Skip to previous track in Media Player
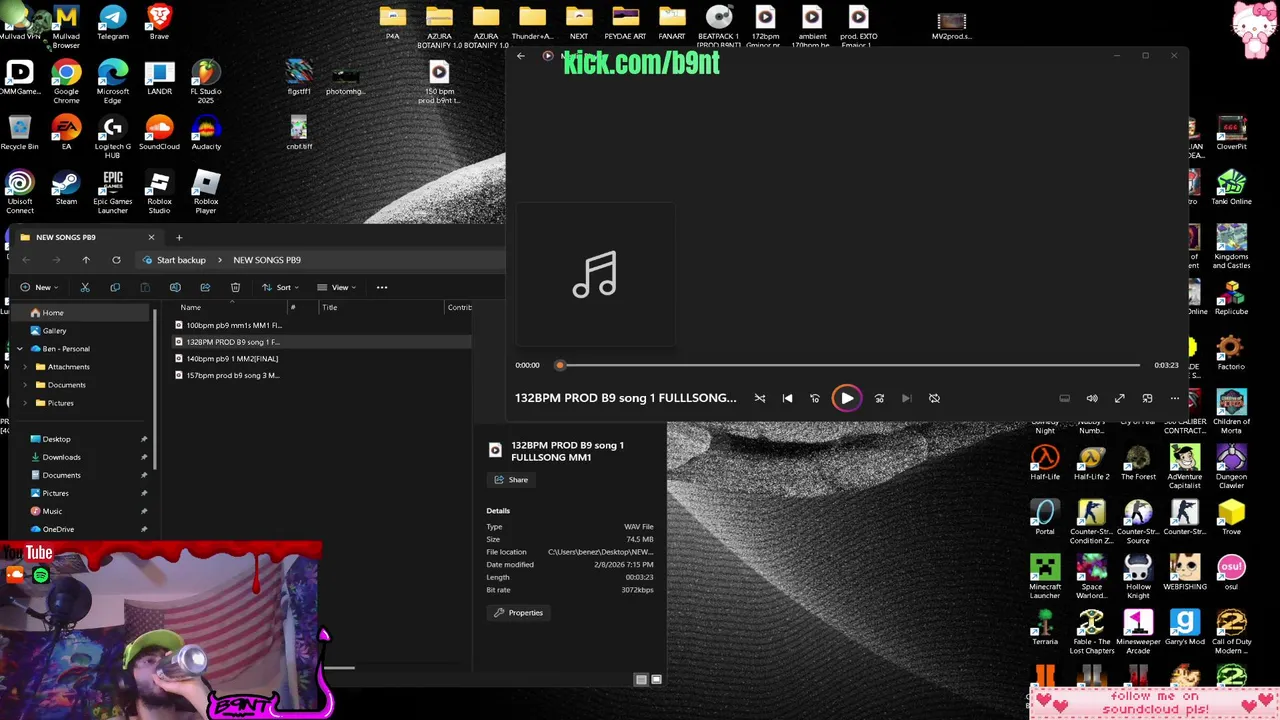This screenshot has width=1280, height=720. [x=787, y=398]
